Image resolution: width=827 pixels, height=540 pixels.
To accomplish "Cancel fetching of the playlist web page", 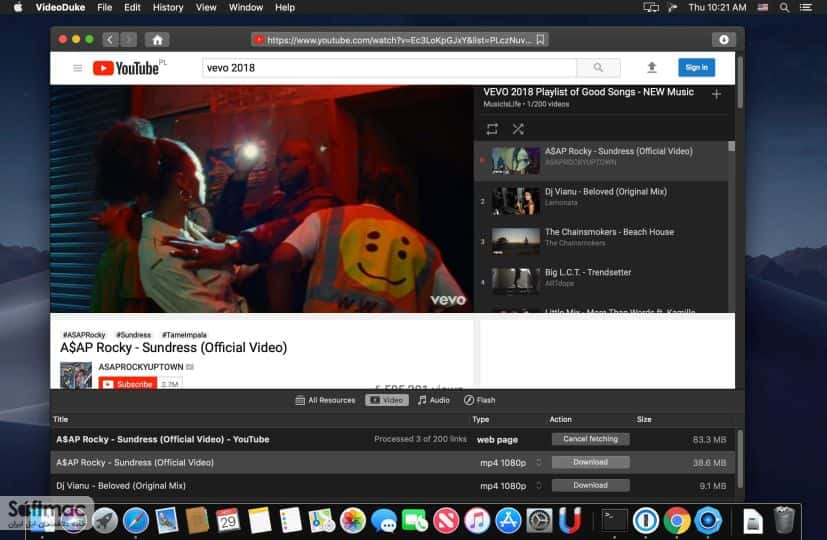I will (x=590, y=439).
